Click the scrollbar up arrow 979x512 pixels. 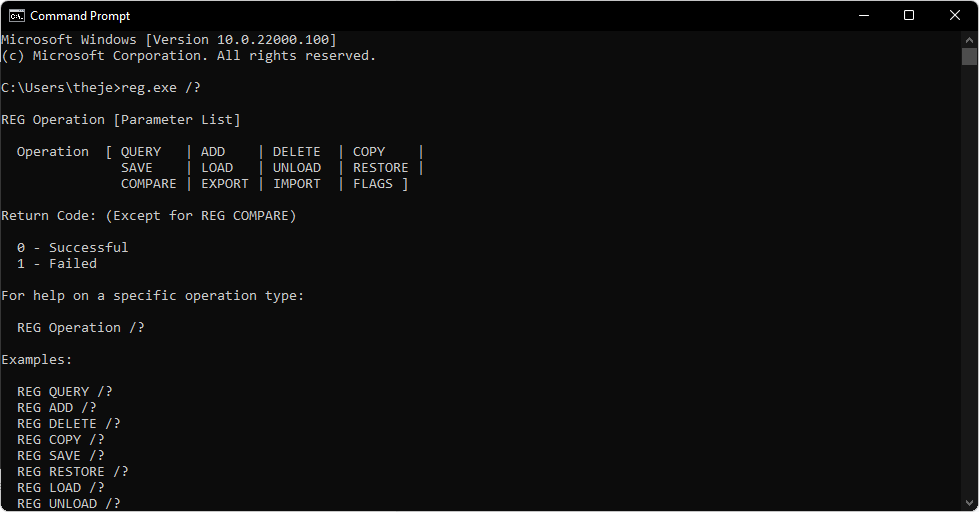969,39
